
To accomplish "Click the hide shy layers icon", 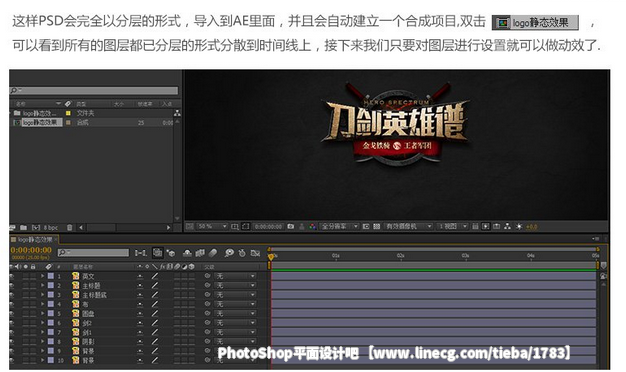I will 187,253.
